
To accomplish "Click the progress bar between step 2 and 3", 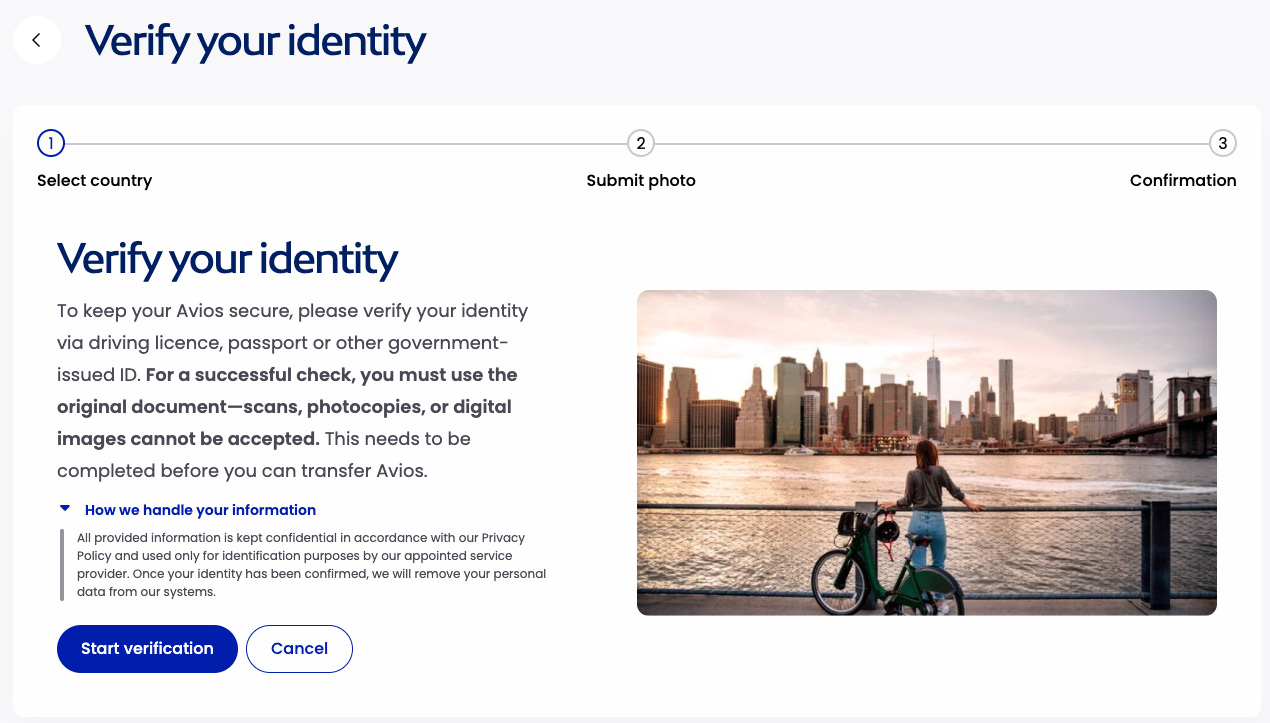I will (x=930, y=143).
